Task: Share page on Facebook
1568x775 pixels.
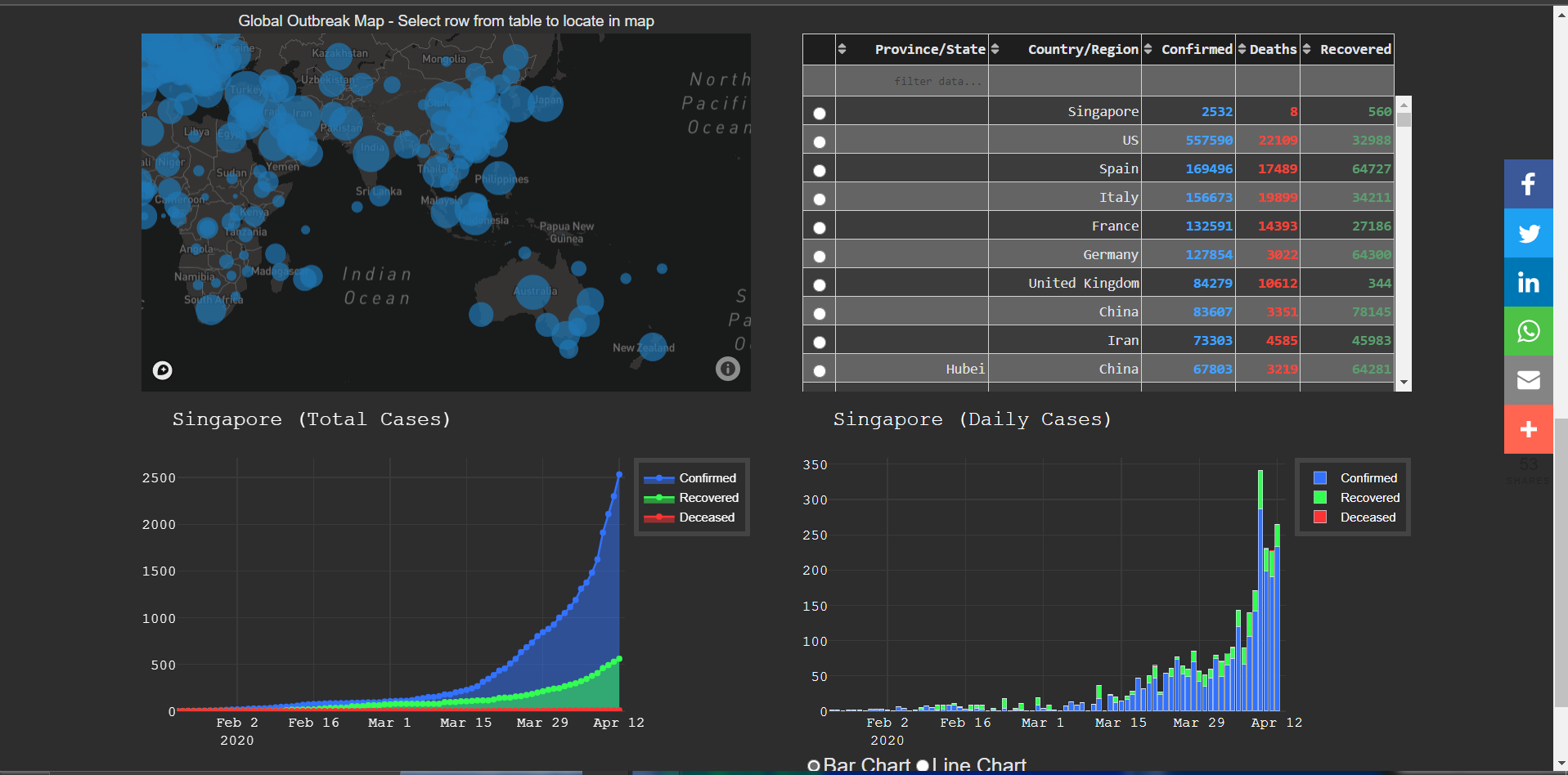Action: pyautogui.click(x=1528, y=184)
